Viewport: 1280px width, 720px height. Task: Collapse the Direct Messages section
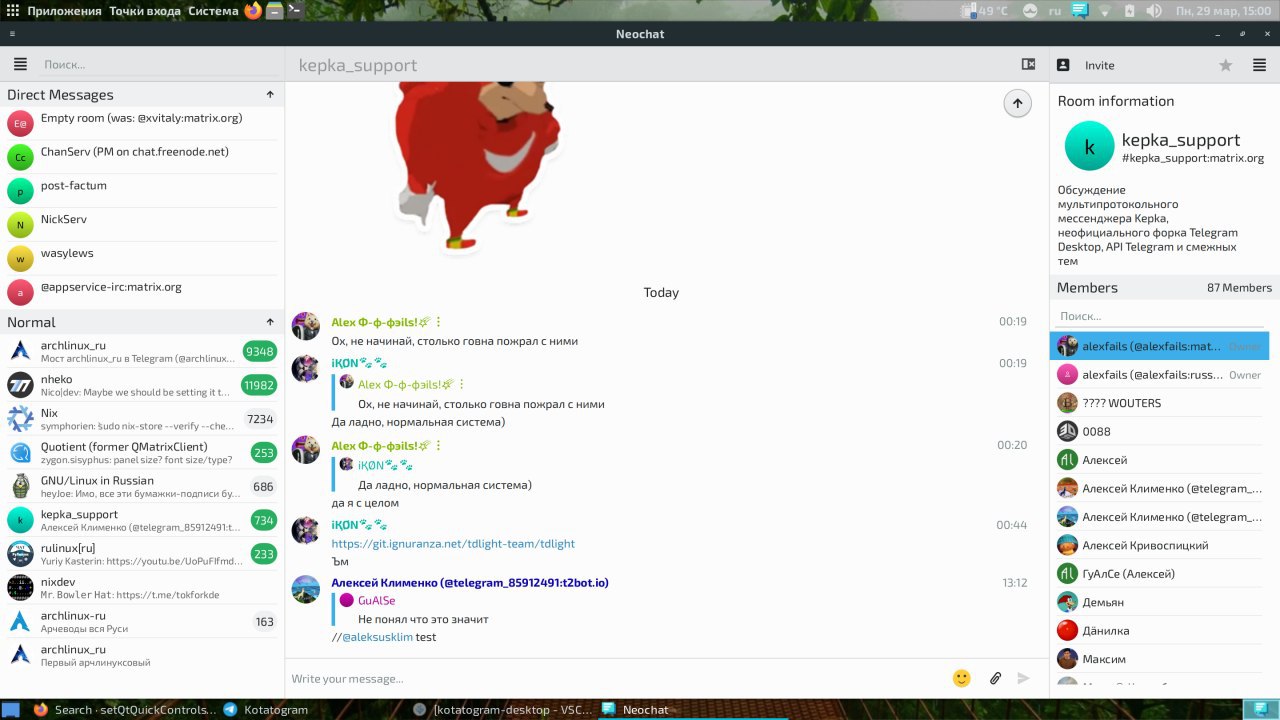coord(270,95)
